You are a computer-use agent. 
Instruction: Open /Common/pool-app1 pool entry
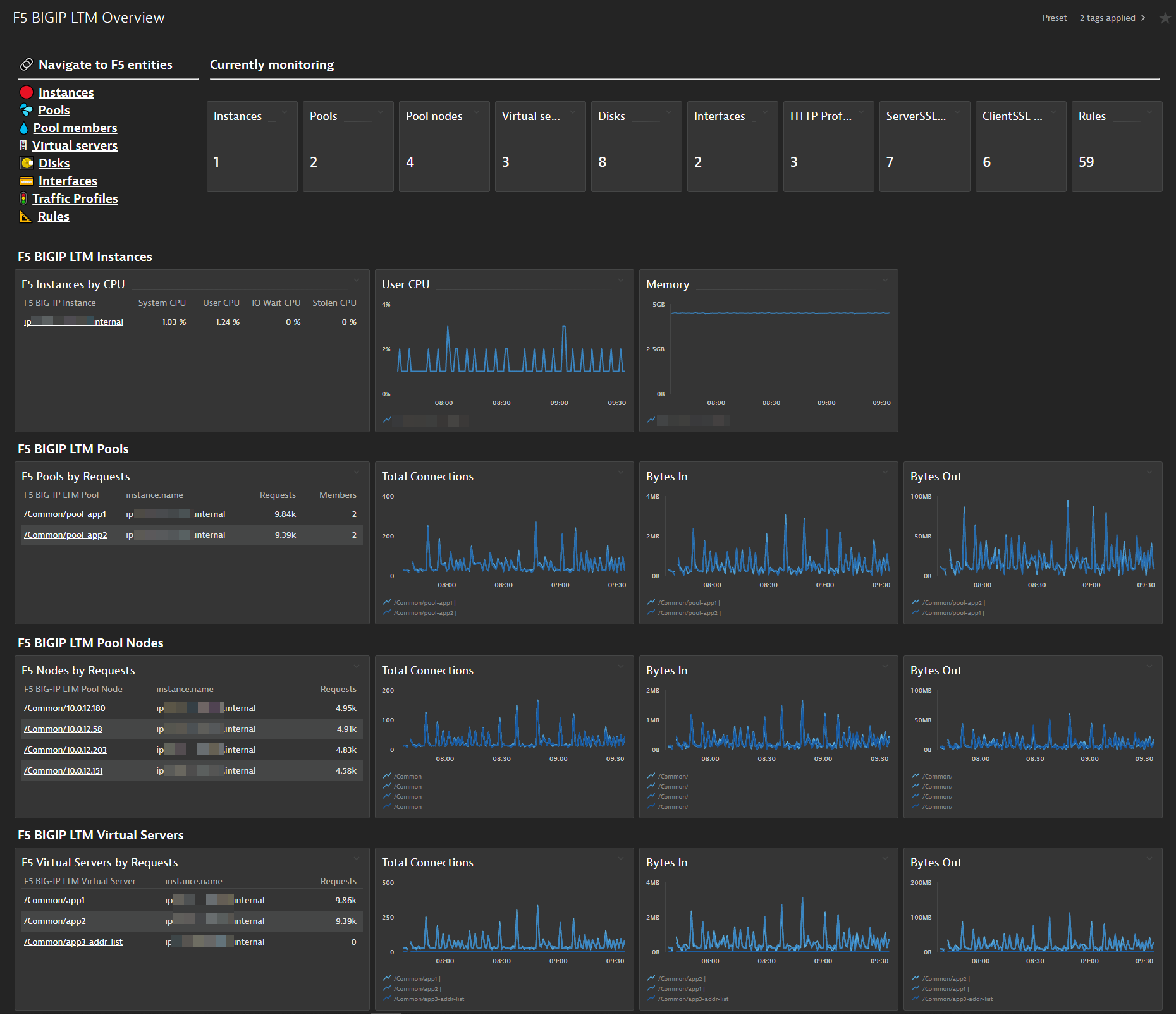[x=65, y=514]
